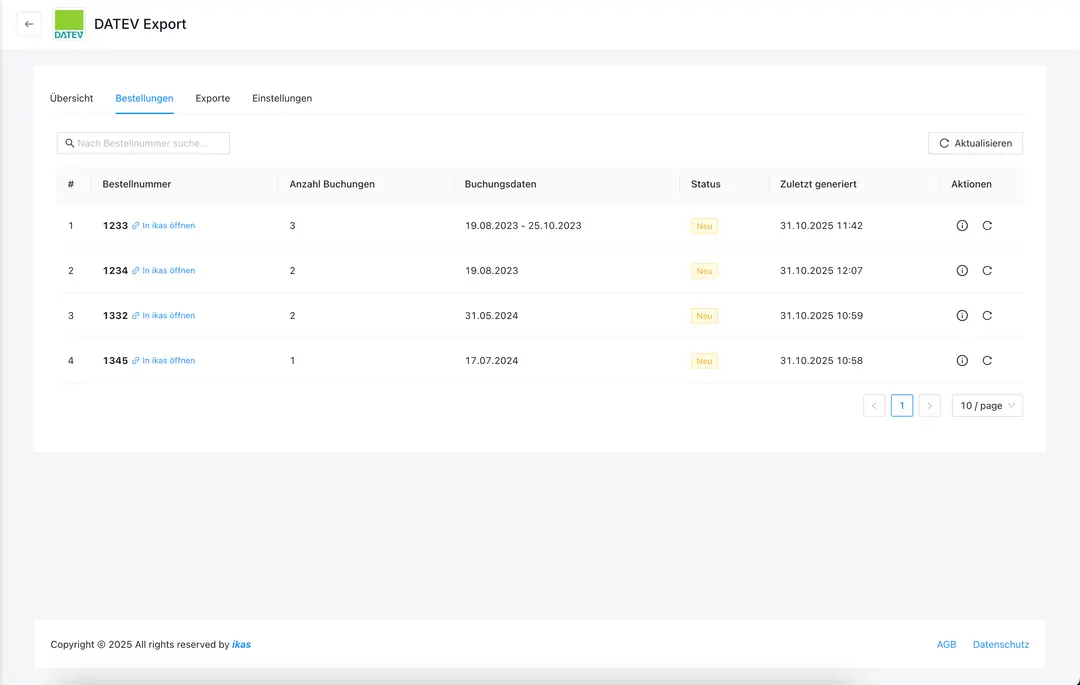Go to next page arrow
The width and height of the screenshot is (1080, 685).
(x=930, y=406)
